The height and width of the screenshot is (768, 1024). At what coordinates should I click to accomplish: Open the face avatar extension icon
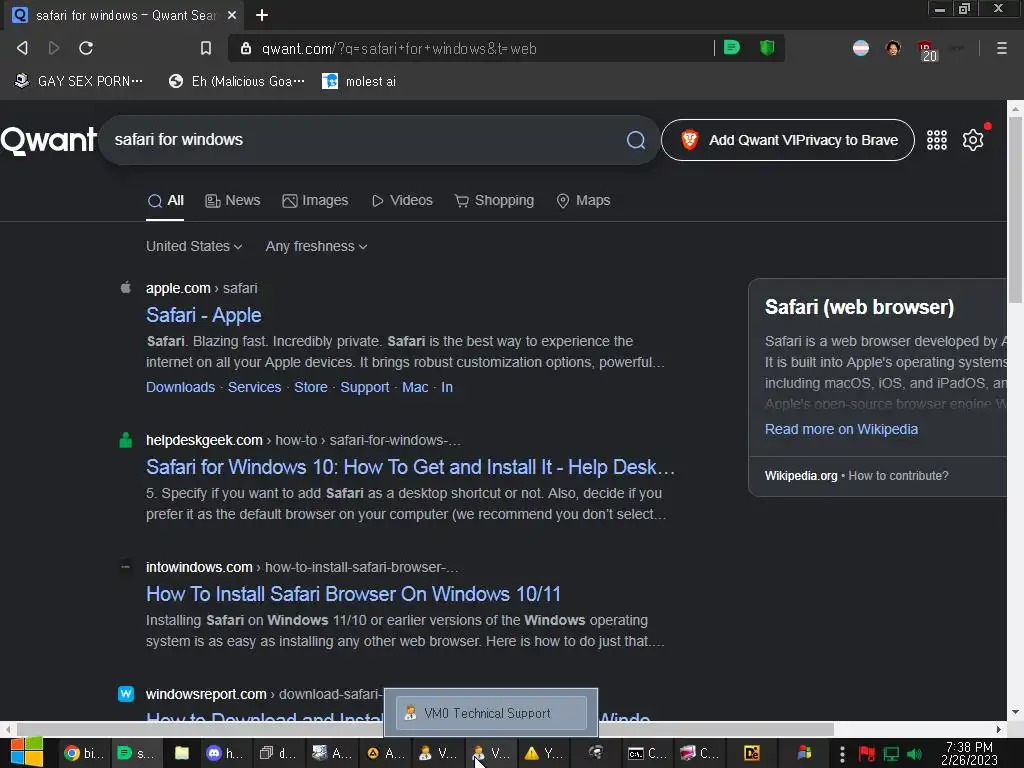pyautogui.click(x=893, y=48)
